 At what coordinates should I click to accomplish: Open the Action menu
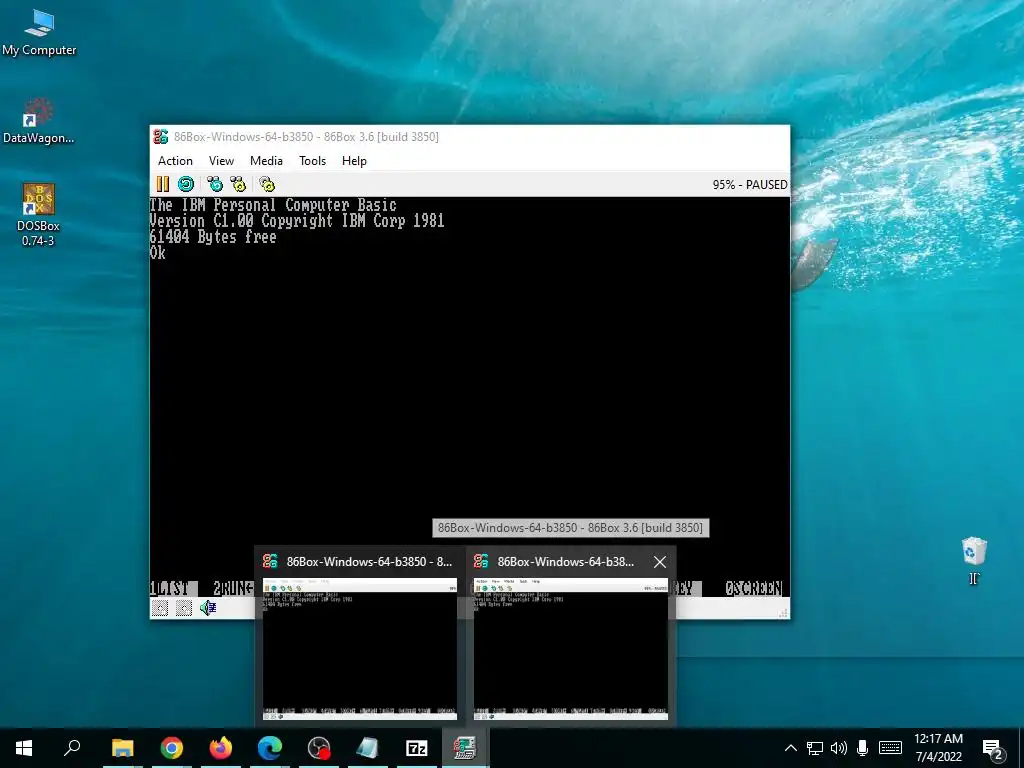(175, 161)
